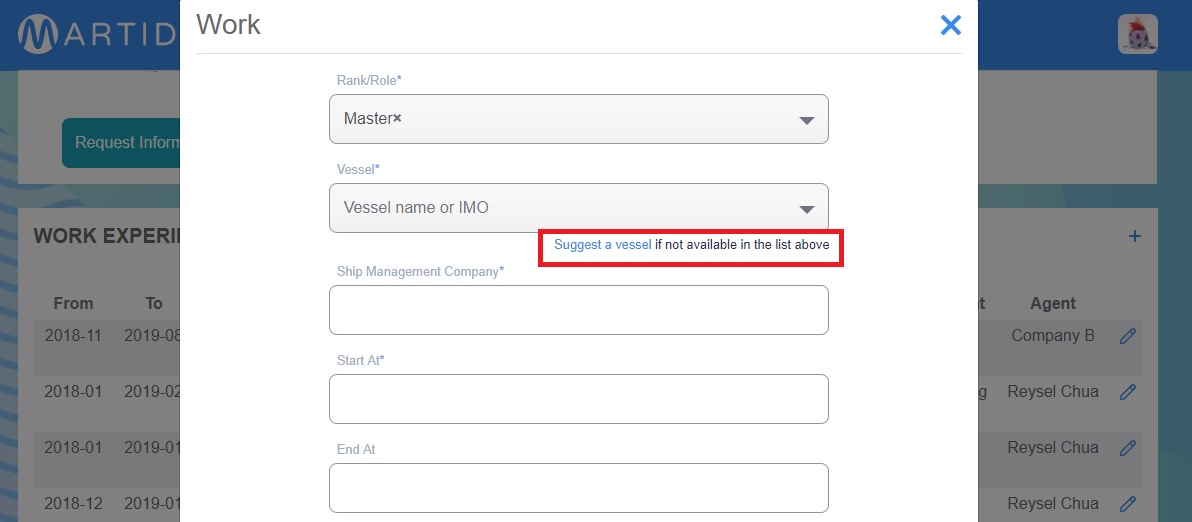
Task: Open the Vessel name or IMO combo box
Action: pos(560,208)
